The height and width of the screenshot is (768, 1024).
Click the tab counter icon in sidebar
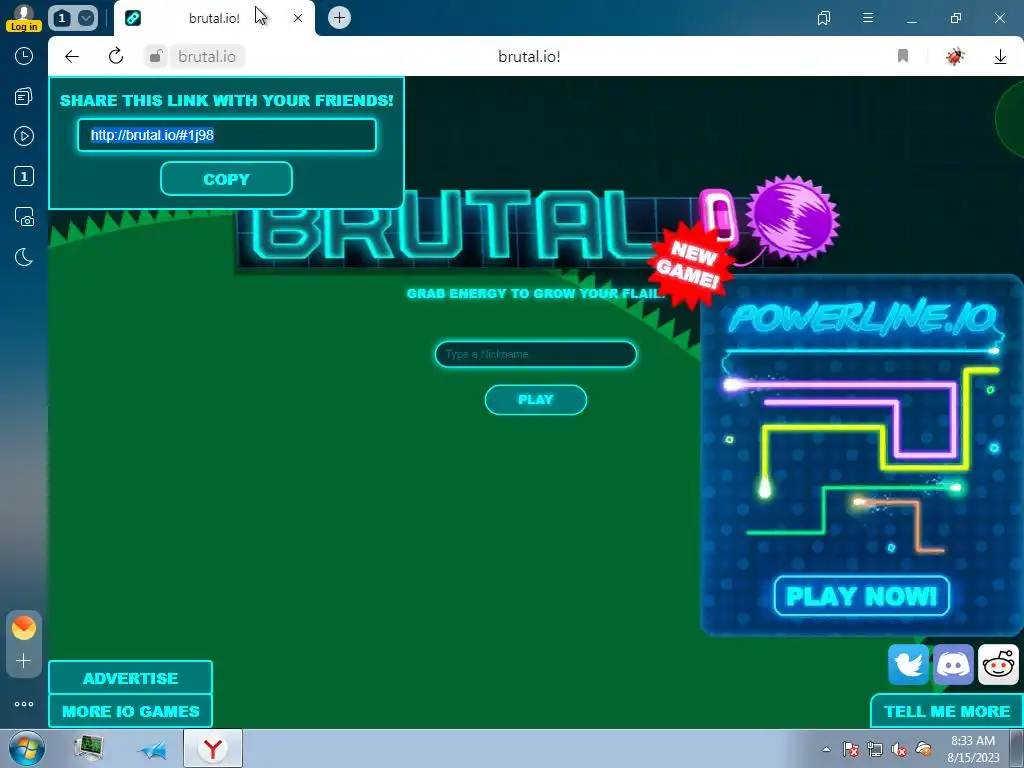coord(24,176)
